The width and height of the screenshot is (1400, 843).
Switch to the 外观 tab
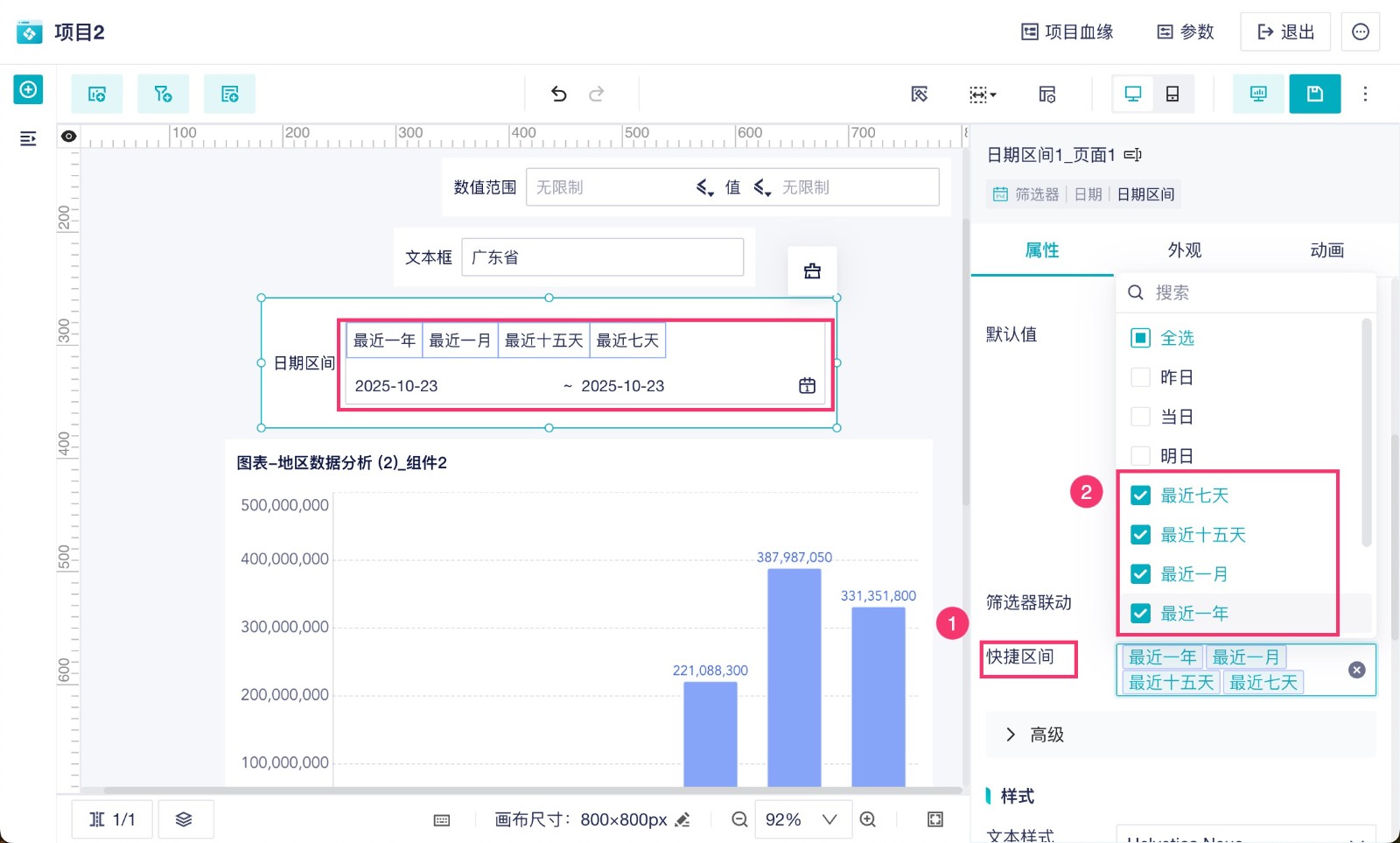pyautogui.click(x=1185, y=250)
